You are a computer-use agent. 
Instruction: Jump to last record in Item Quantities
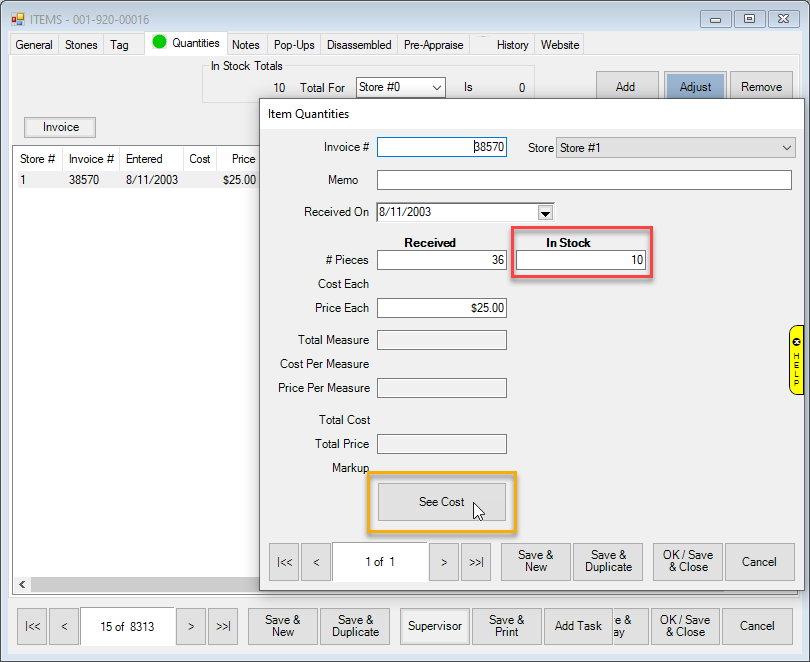point(476,562)
